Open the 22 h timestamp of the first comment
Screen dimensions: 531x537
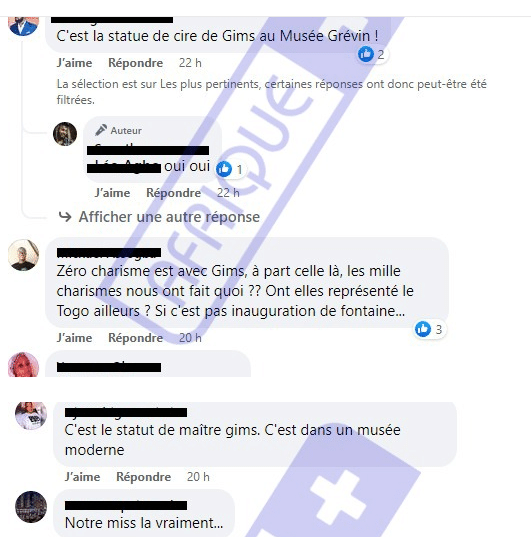click(x=190, y=63)
